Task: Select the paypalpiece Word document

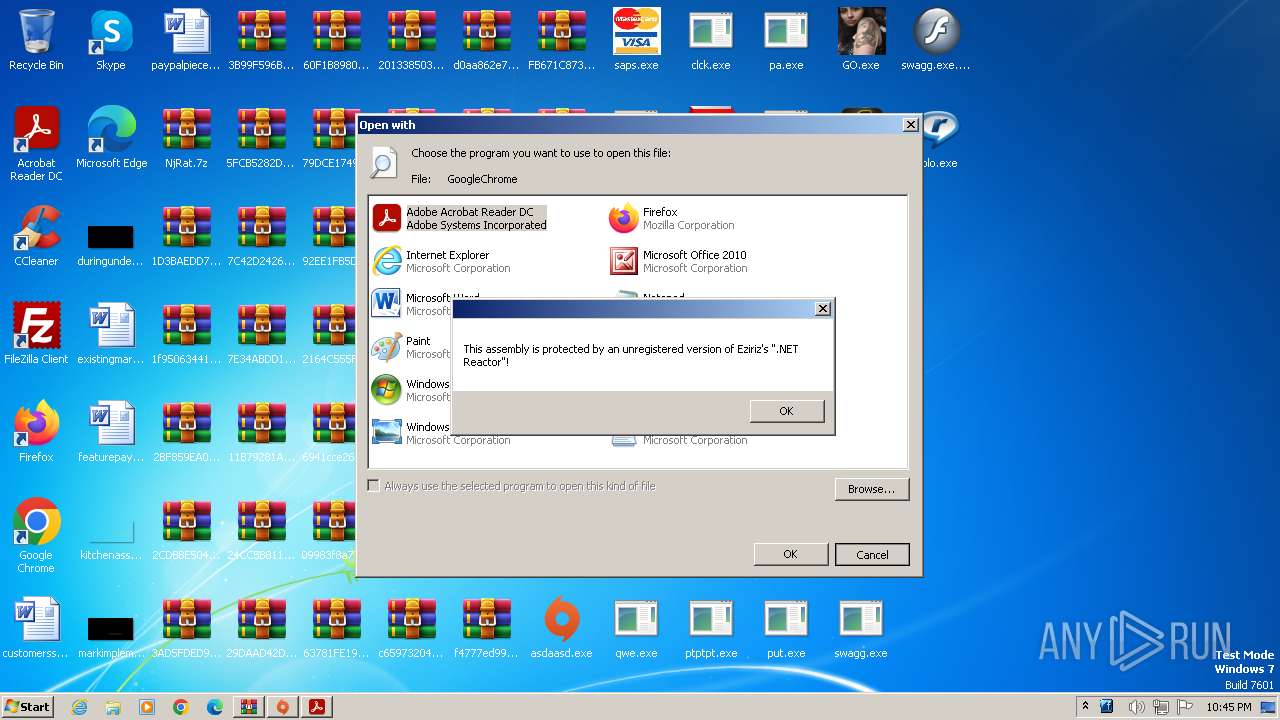Action: click(186, 40)
